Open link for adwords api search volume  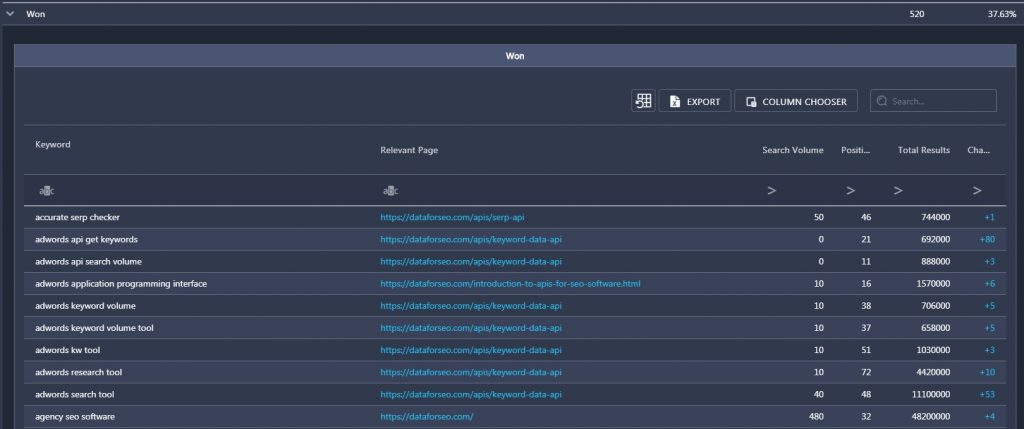471,262
